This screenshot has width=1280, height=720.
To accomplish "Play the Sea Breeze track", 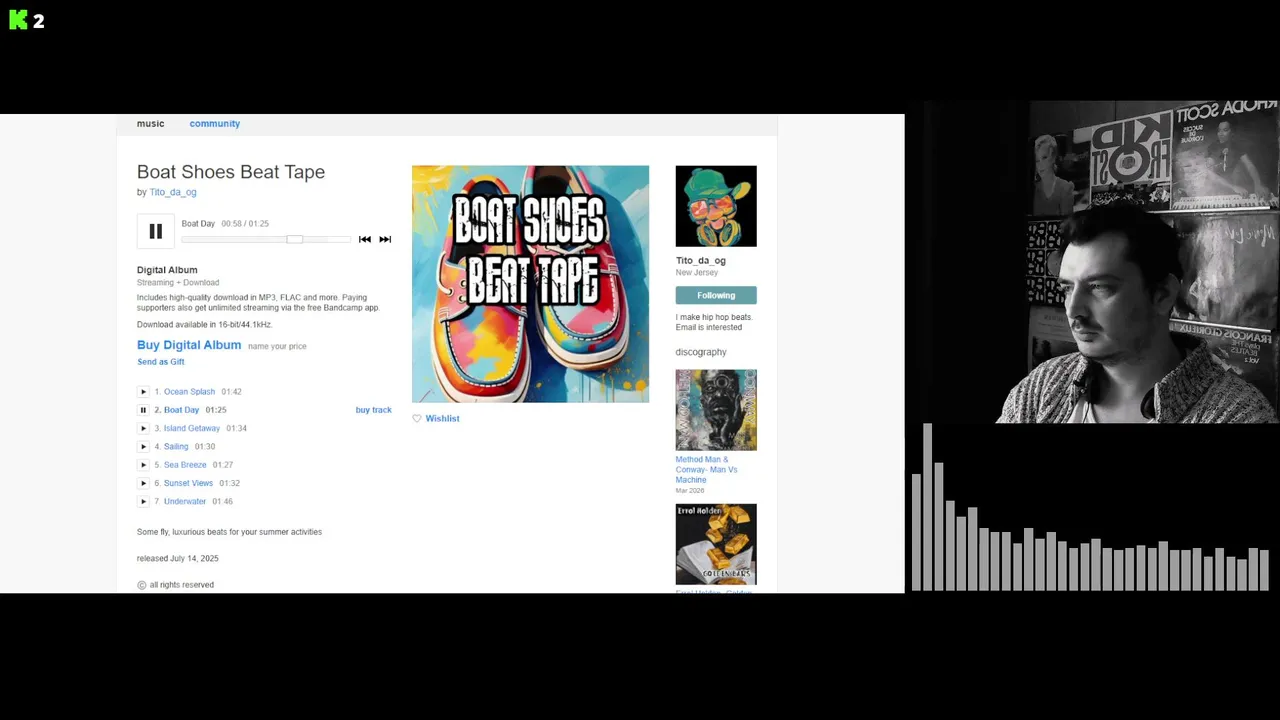I will click(143, 465).
